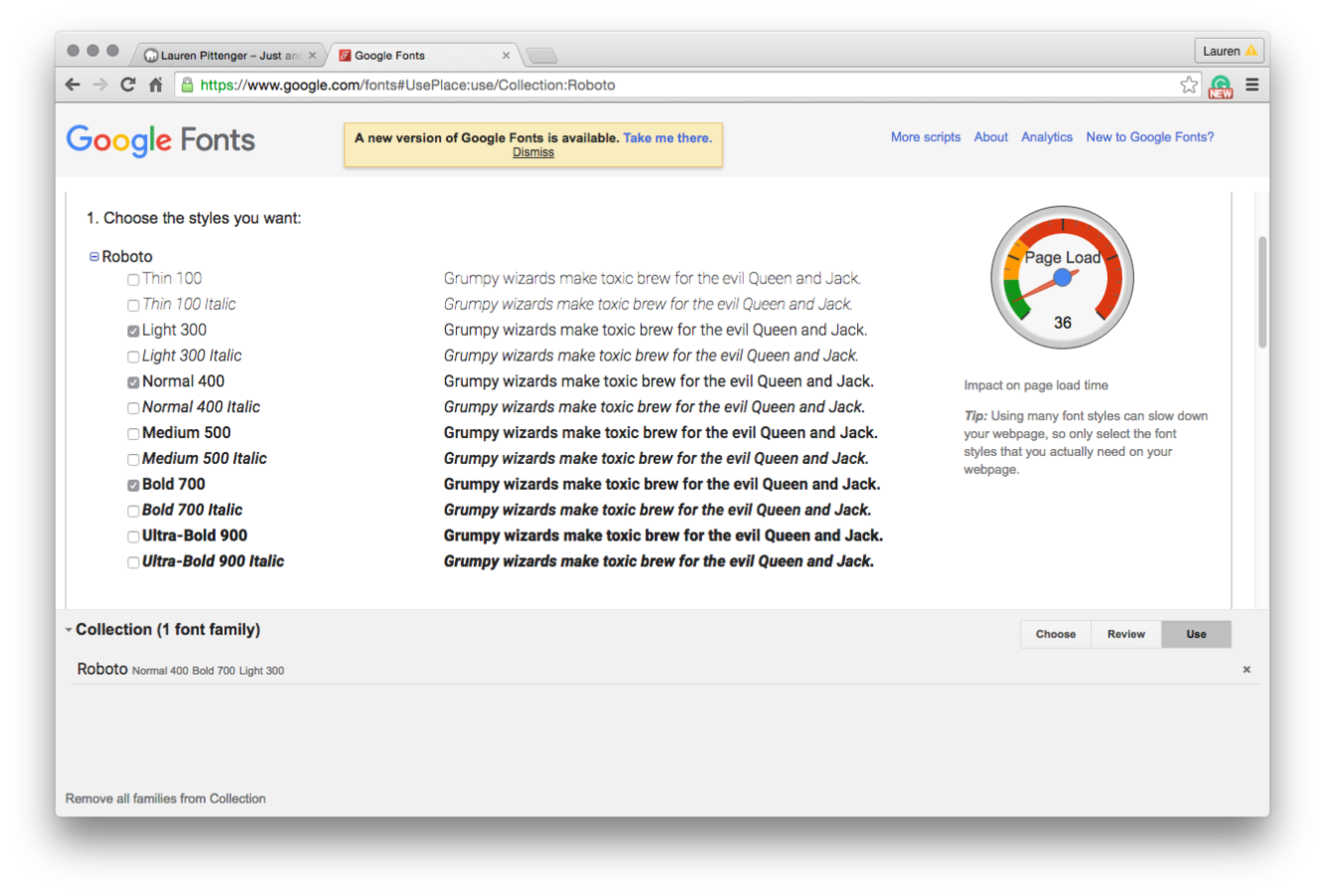Focus the URL address bar
The image size is (1325, 896).
[x=687, y=85]
